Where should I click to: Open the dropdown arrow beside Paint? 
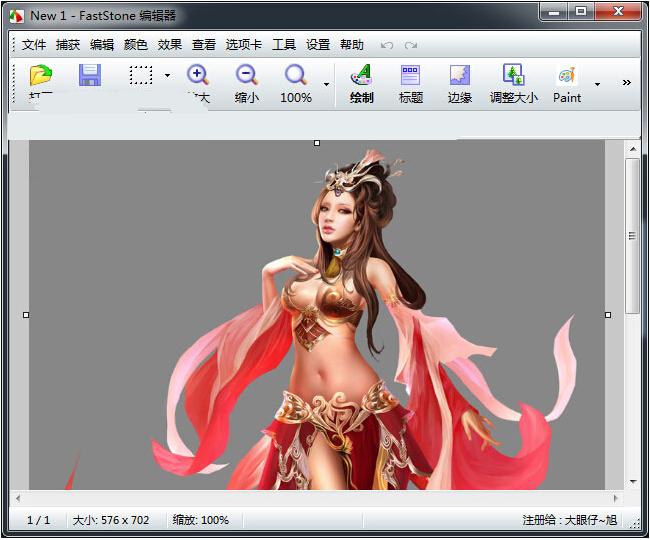597,84
